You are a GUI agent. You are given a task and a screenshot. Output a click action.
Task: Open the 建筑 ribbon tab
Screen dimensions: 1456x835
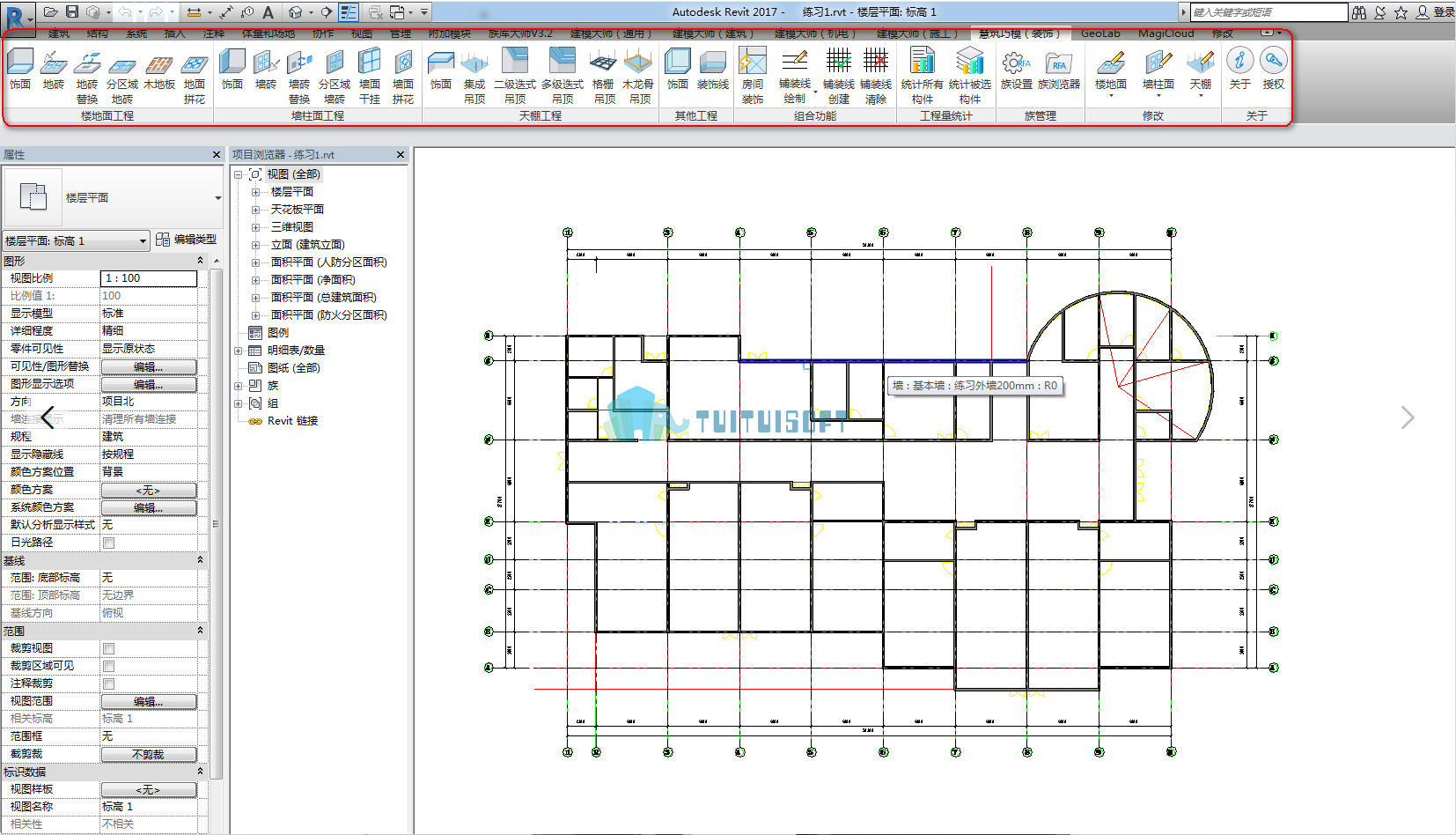pos(59,33)
